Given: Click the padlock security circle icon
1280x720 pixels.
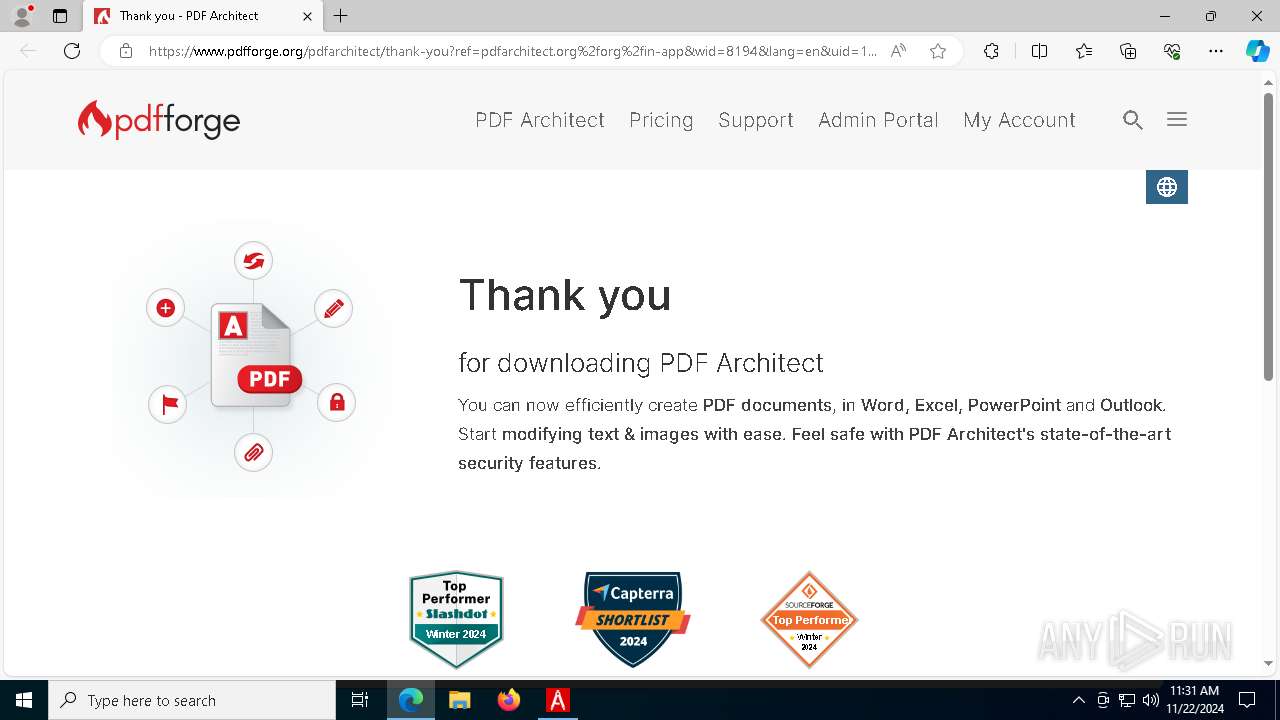Looking at the screenshot, I should (337, 402).
